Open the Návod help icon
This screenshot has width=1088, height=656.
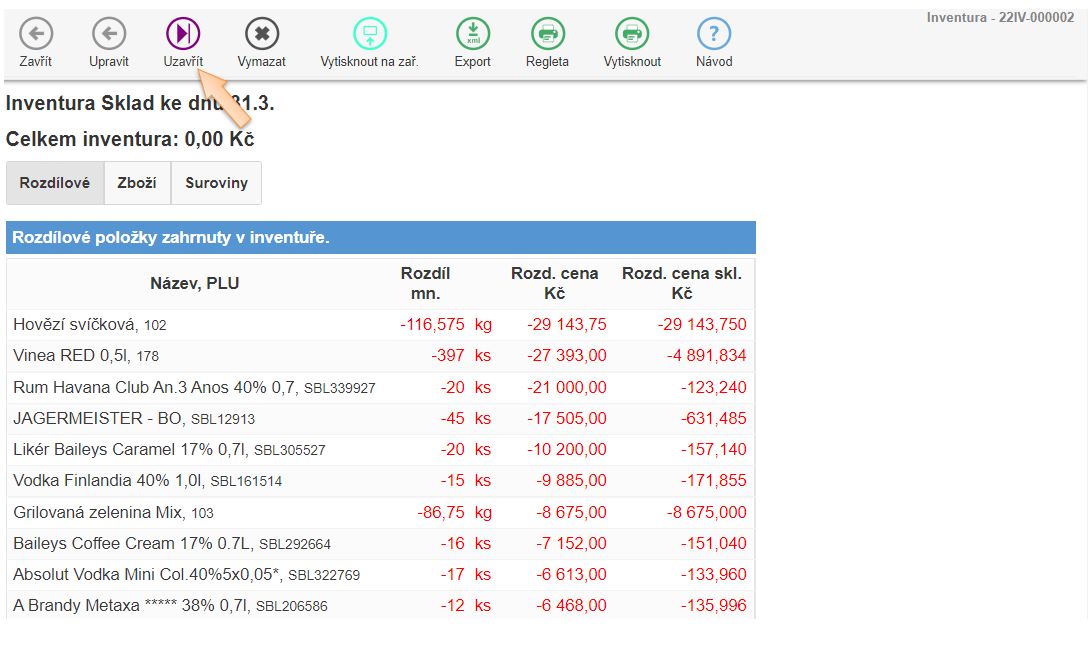tap(714, 35)
